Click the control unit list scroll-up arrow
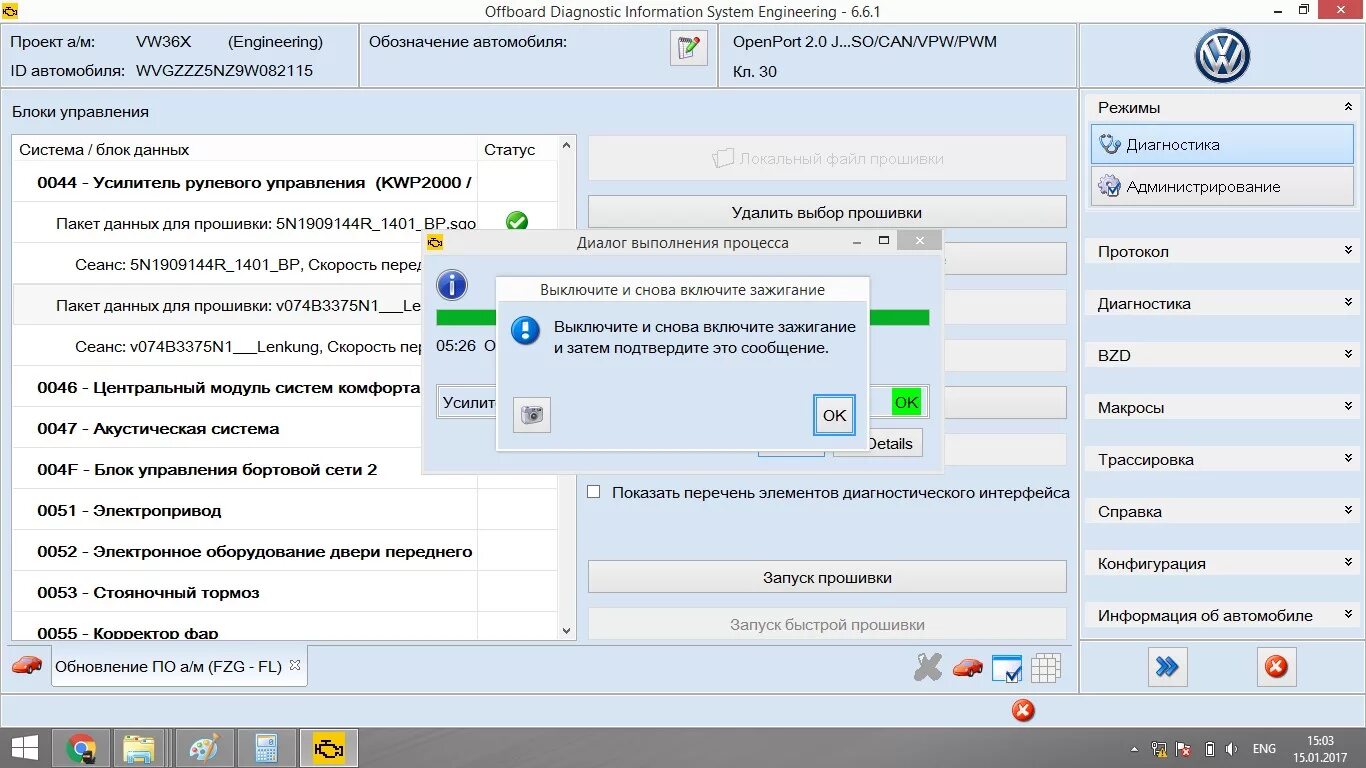 567,146
